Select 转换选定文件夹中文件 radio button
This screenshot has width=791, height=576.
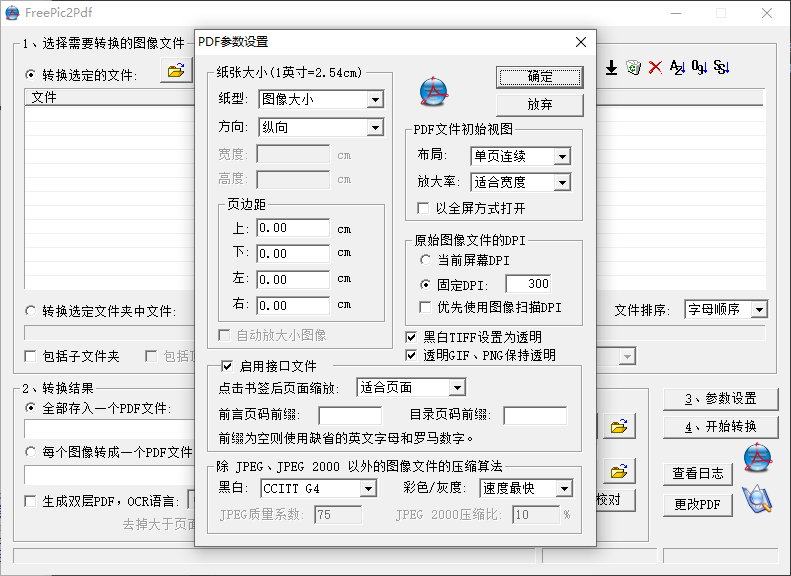tap(30, 311)
